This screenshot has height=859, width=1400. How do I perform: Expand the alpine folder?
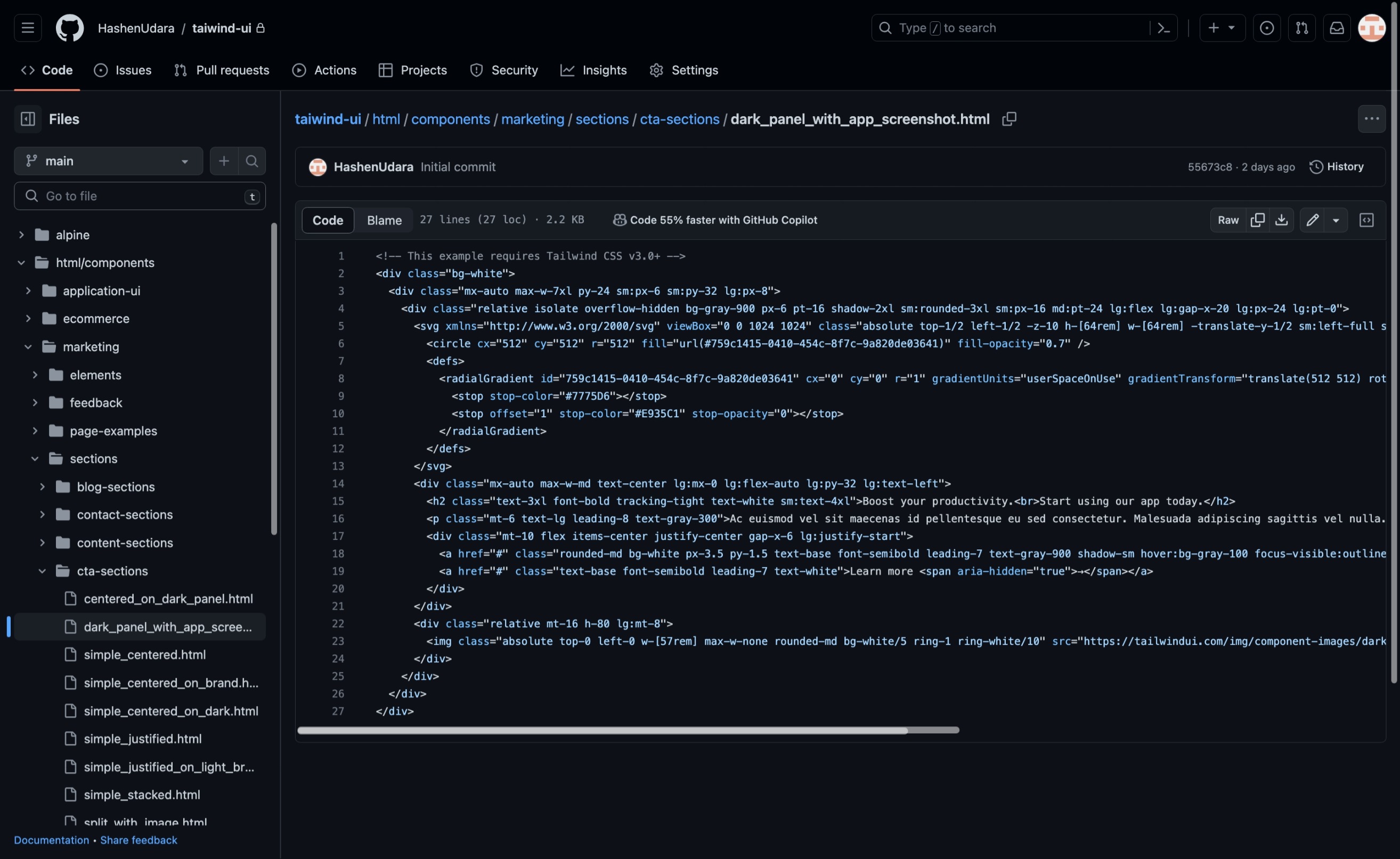[x=21, y=235]
